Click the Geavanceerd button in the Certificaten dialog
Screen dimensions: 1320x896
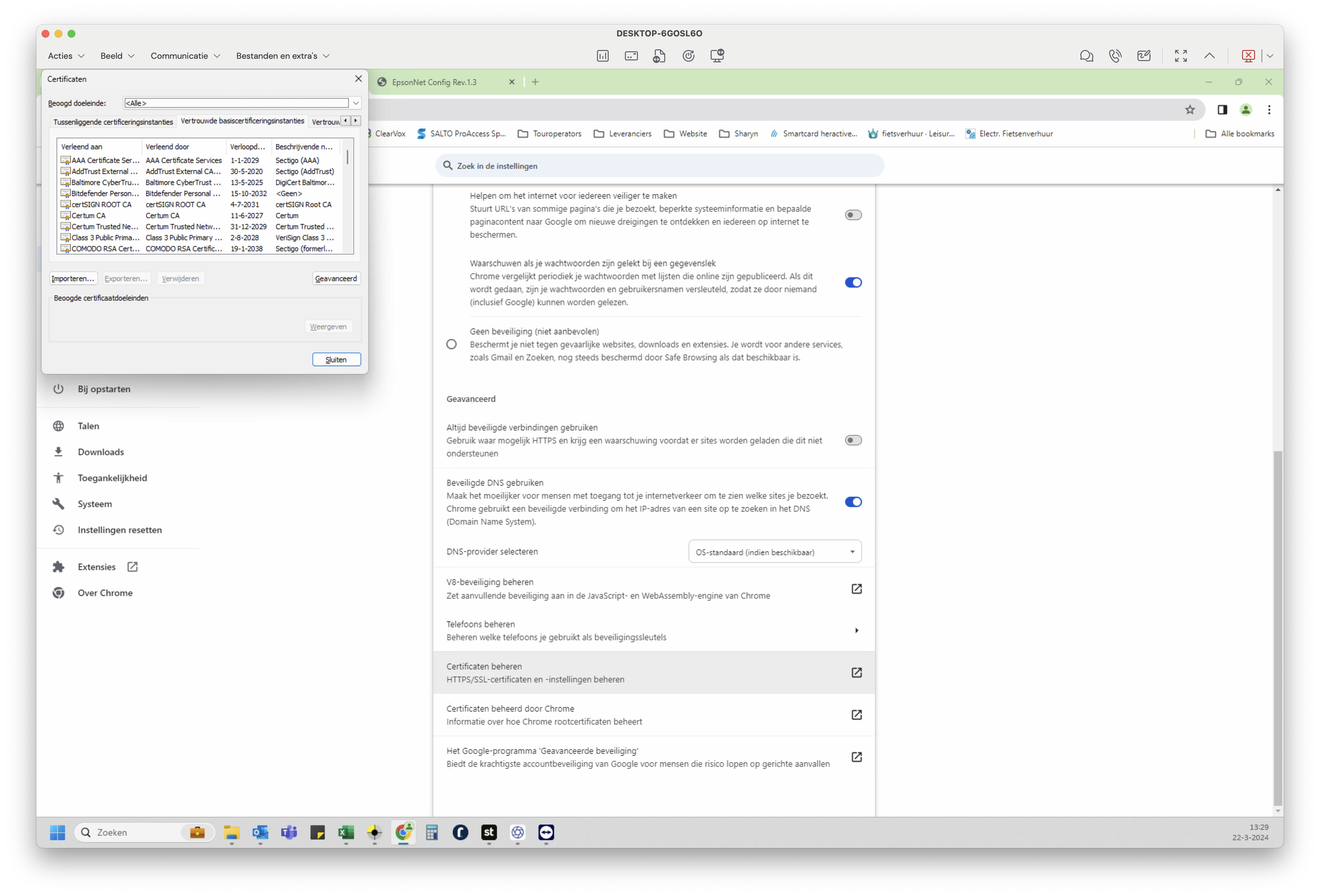click(336, 278)
